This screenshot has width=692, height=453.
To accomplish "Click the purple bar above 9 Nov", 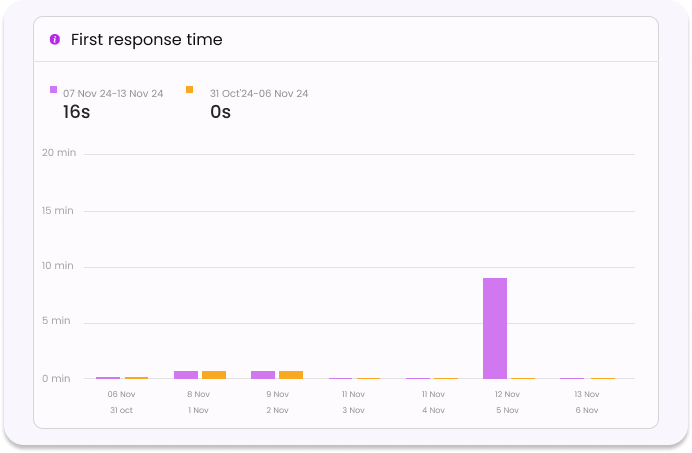I will click(x=263, y=375).
